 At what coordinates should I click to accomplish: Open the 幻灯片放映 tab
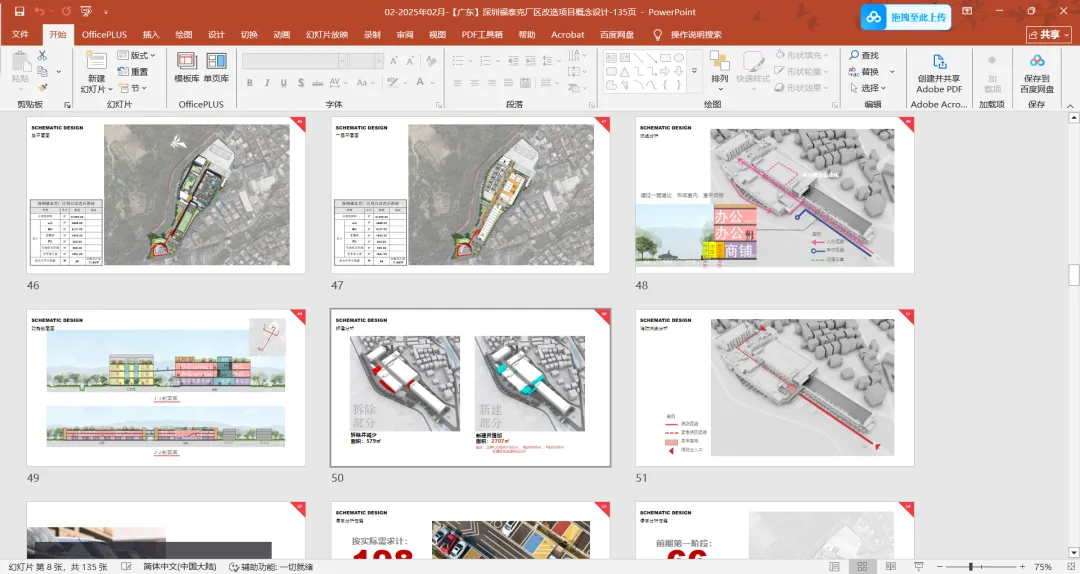pos(327,34)
